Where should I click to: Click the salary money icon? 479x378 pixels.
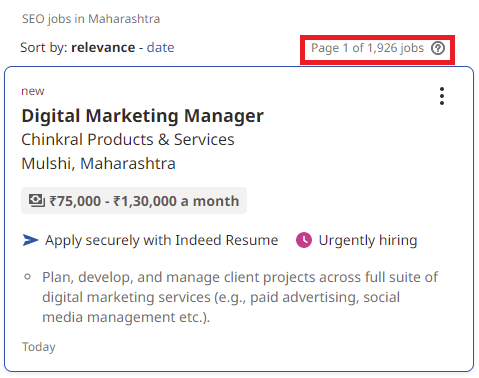tap(37, 201)
